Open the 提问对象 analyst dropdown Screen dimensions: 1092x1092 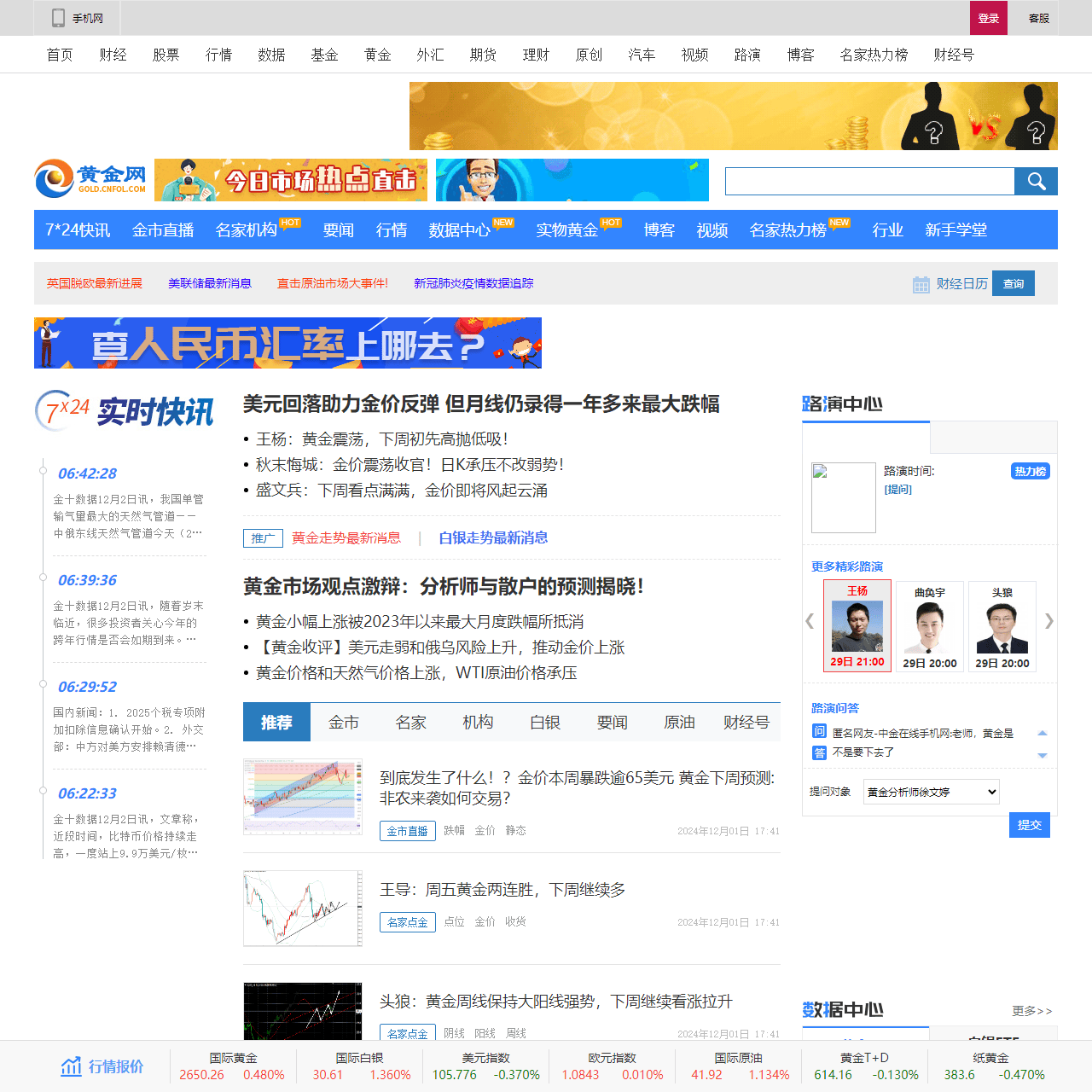[x=931, y=792]
